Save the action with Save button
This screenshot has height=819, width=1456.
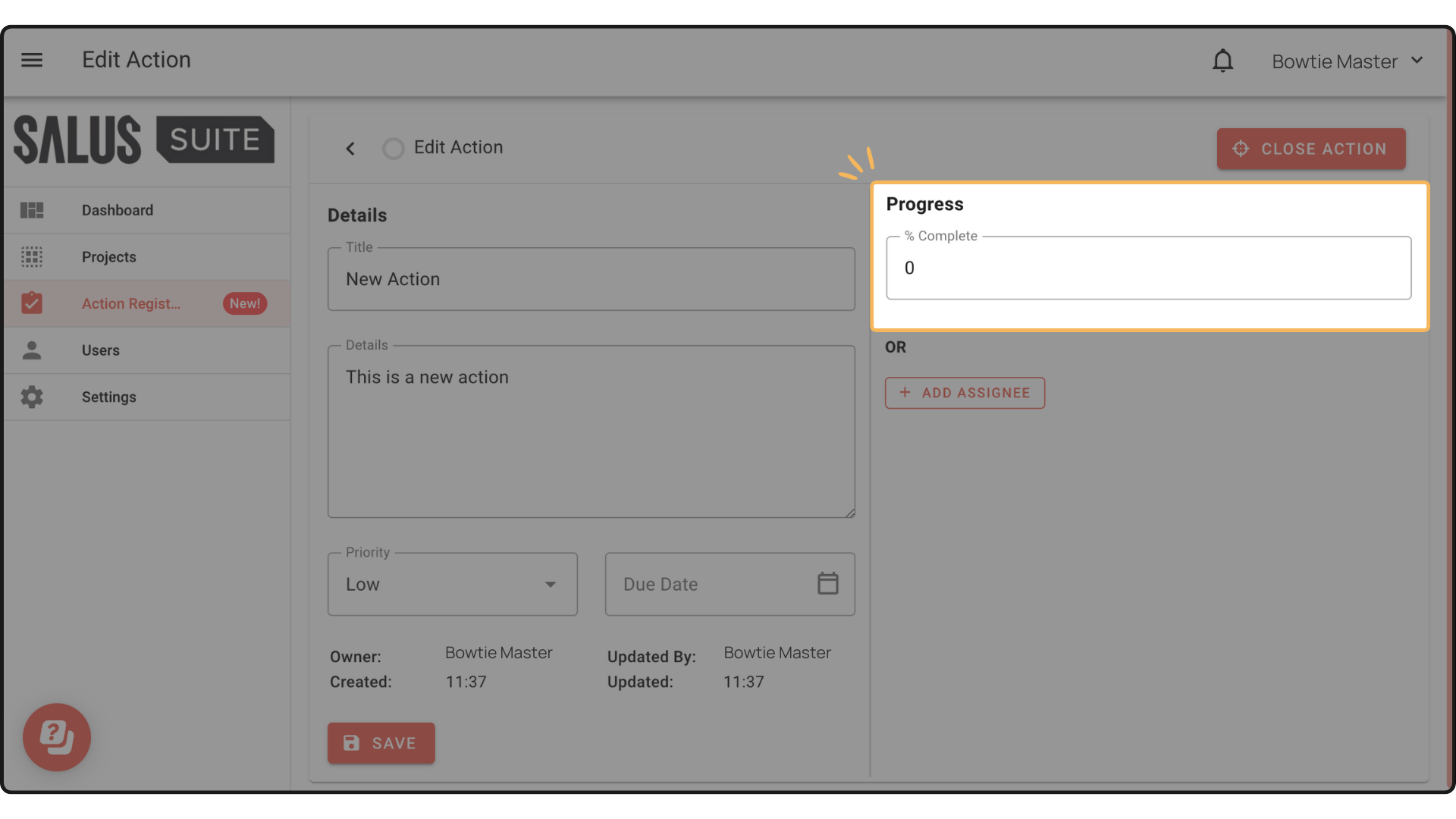pyautogui.click(x=381, y=743)
